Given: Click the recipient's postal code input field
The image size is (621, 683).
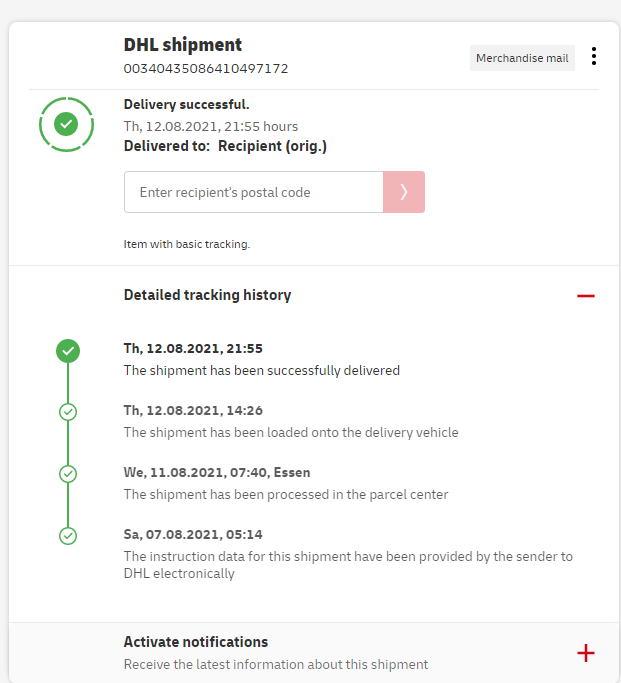Looking at the screenshot, I should (254, 192).
